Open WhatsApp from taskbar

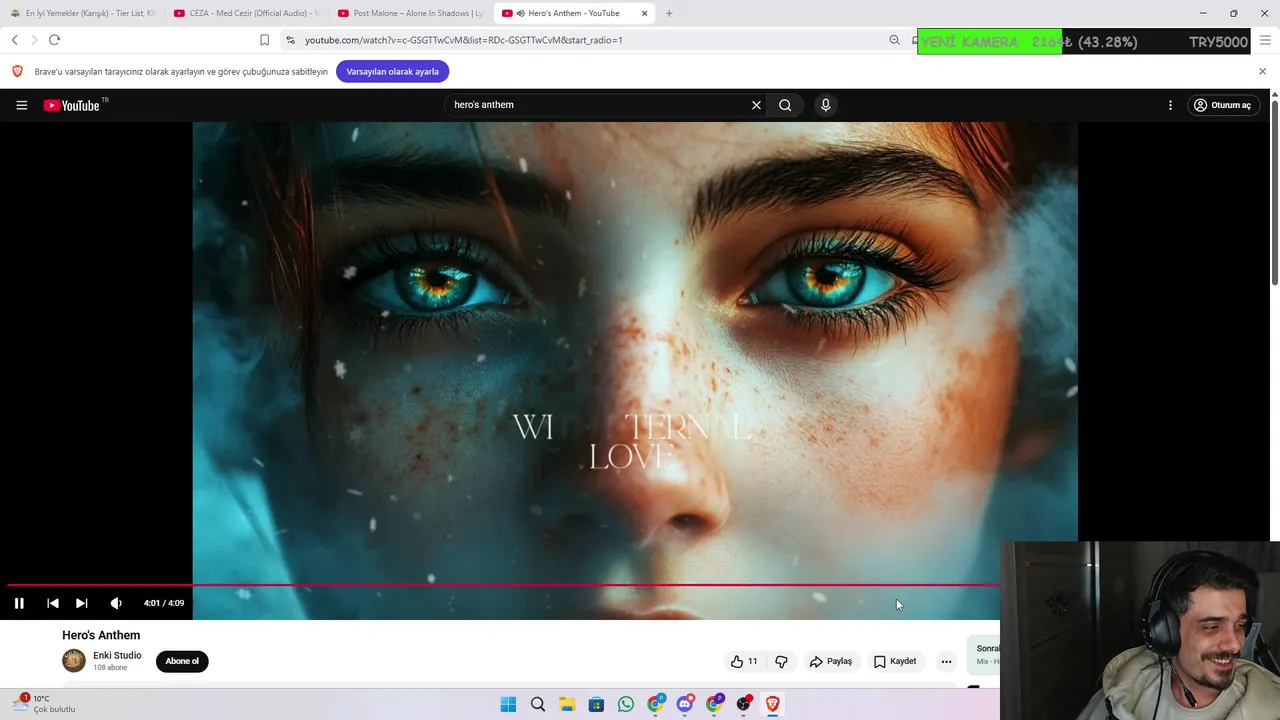626,704
